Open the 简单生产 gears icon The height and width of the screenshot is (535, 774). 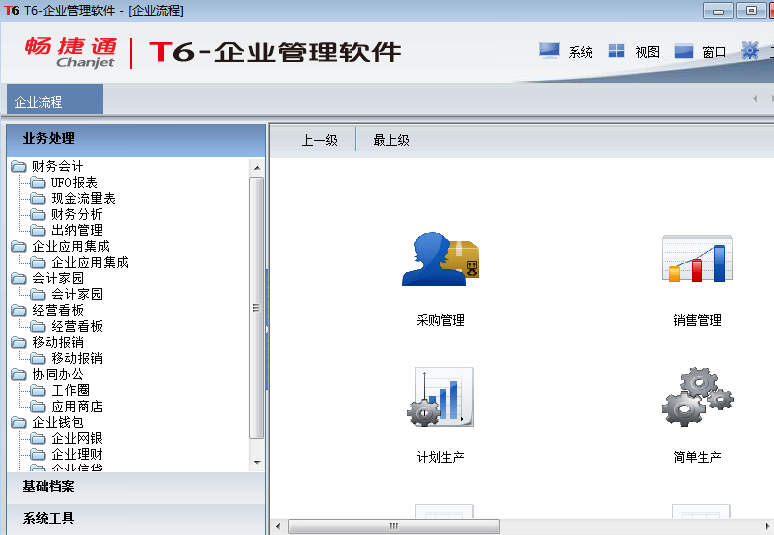697,397
